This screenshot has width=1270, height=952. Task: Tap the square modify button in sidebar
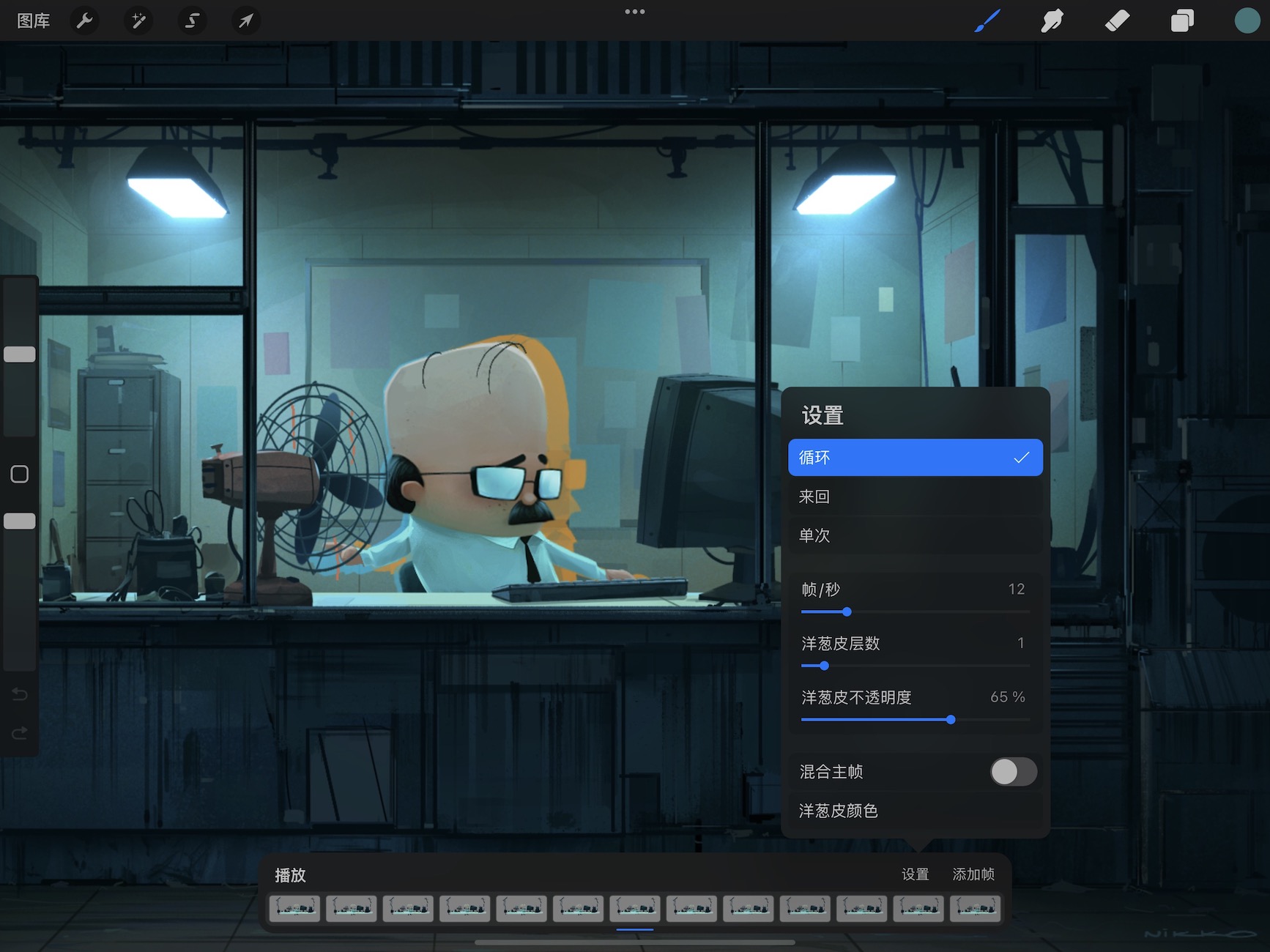pyautogui.click(x=20, y=475)
